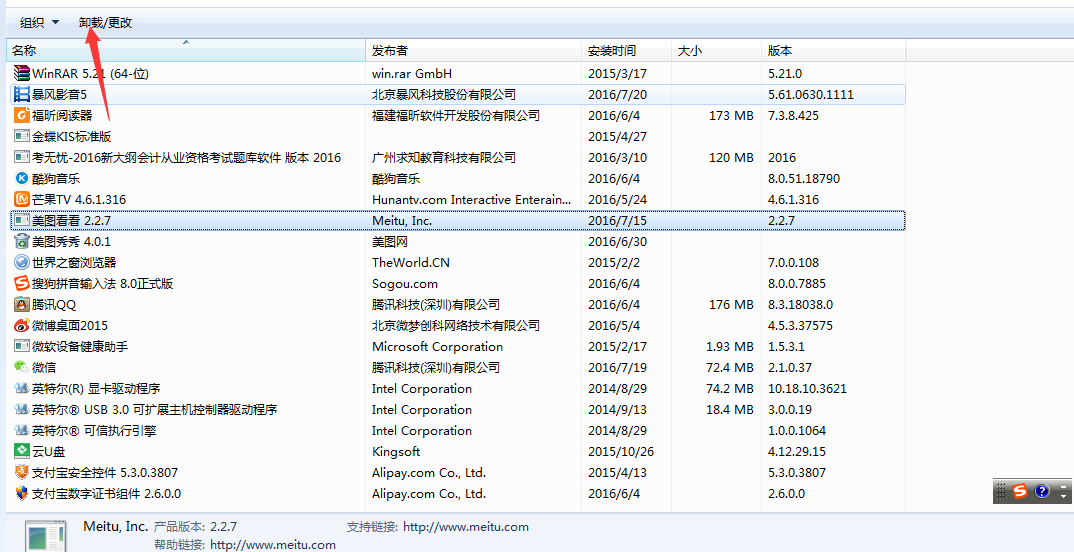1074x552 pixels.
Task: Click the 微软设备健康助手 icon
Action: (x=22, y=347)
